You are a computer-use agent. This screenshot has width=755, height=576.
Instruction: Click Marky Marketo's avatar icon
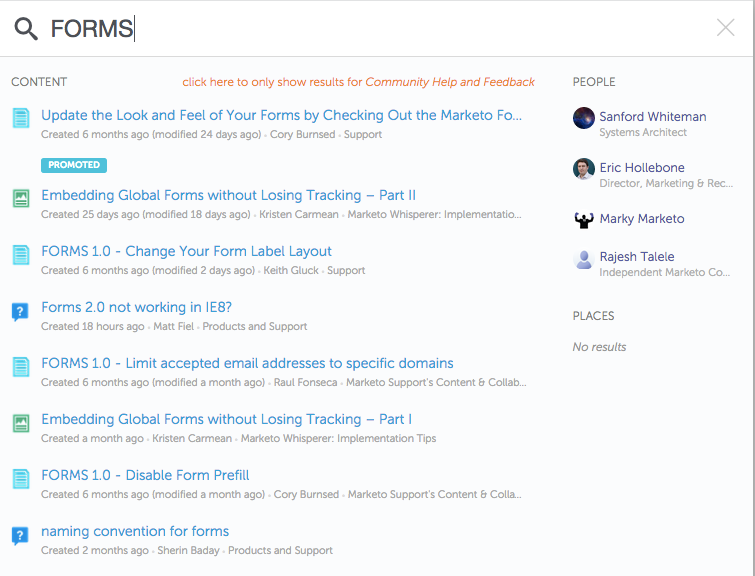tap(584, 220)
